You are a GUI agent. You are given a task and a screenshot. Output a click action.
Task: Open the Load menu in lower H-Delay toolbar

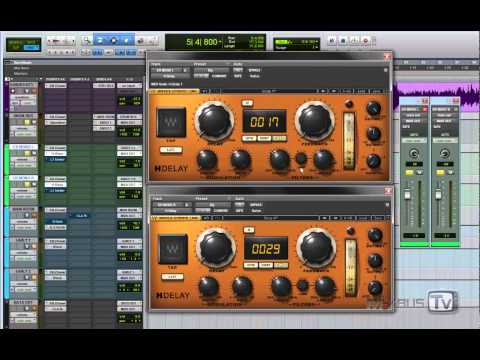click(363, 218)
